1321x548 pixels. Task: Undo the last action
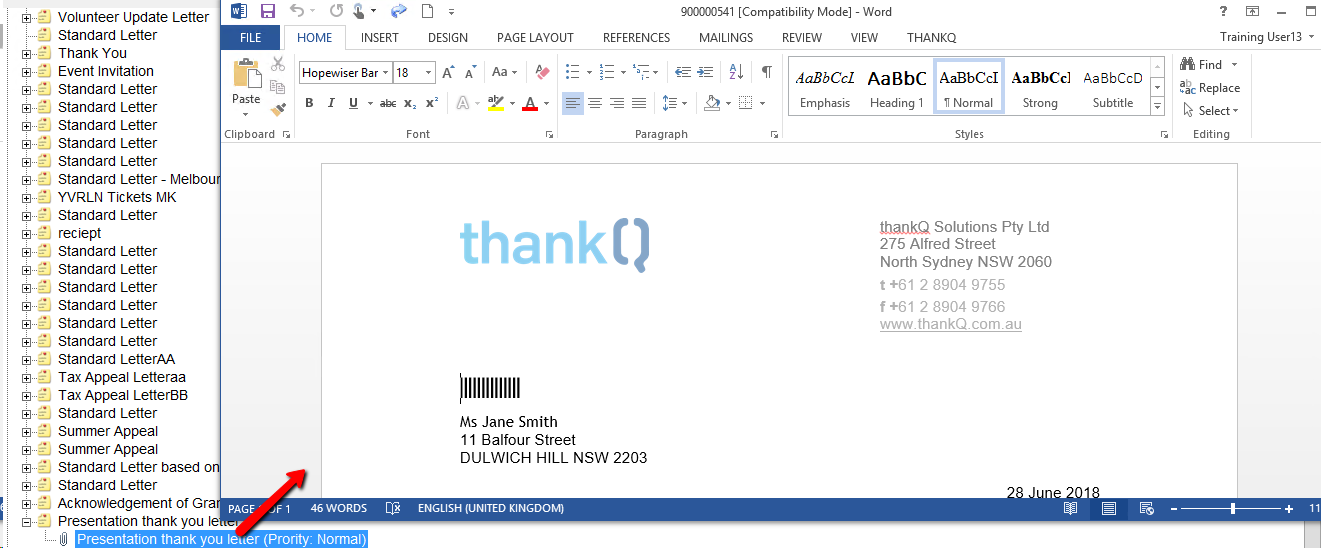pos(296,11)
